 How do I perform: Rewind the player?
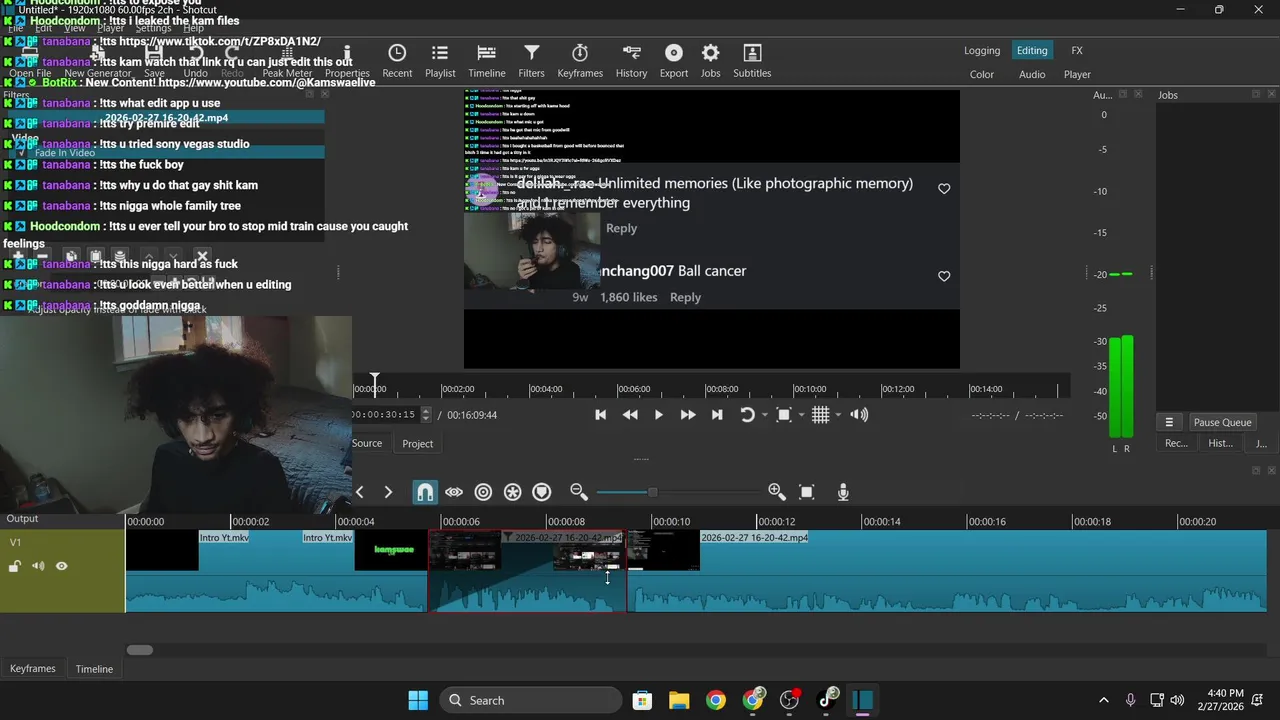tap(630, 415)
